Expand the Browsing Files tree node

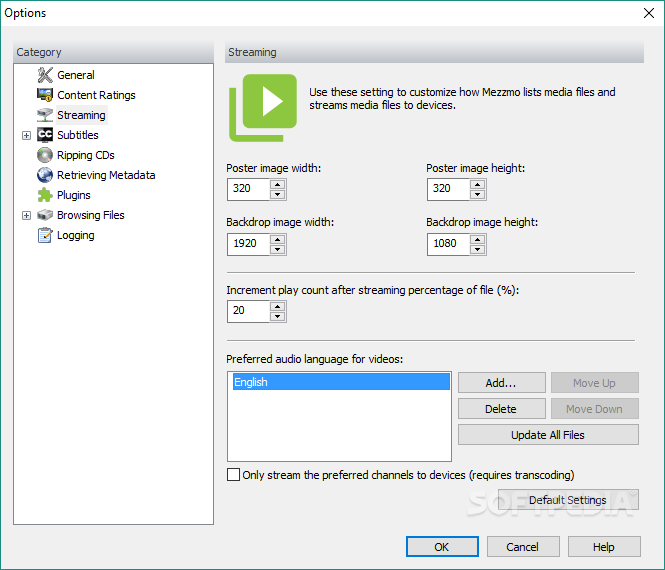tap(26, 215)
